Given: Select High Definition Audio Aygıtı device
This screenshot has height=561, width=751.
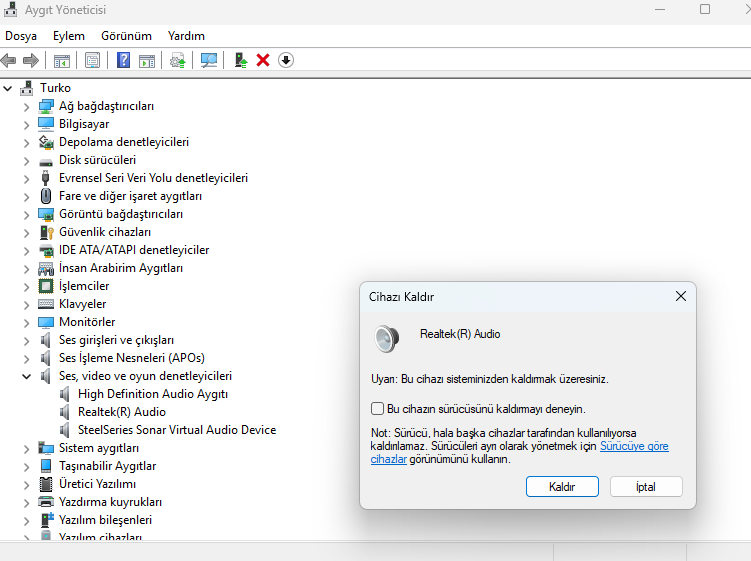Looking at the screenshot, I should tap(153, 394).
